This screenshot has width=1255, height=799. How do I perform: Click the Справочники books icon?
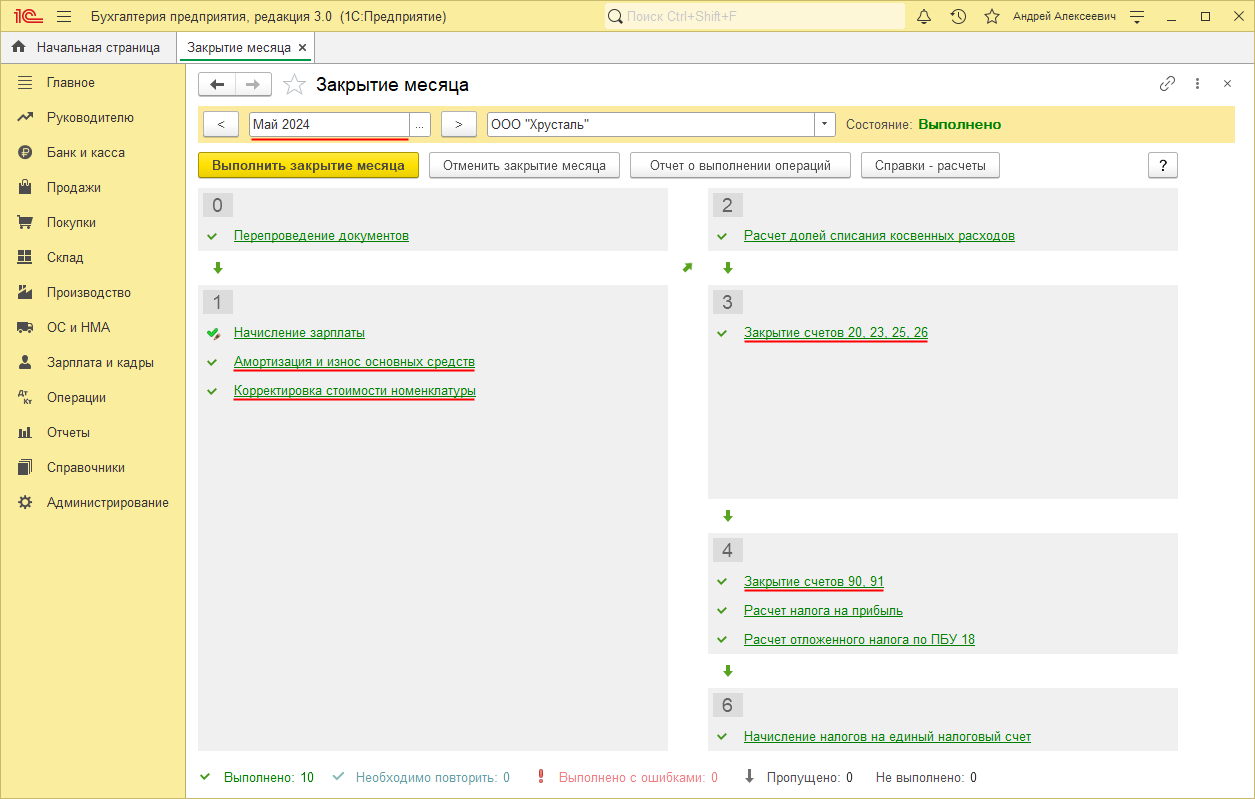pos(26,468)
